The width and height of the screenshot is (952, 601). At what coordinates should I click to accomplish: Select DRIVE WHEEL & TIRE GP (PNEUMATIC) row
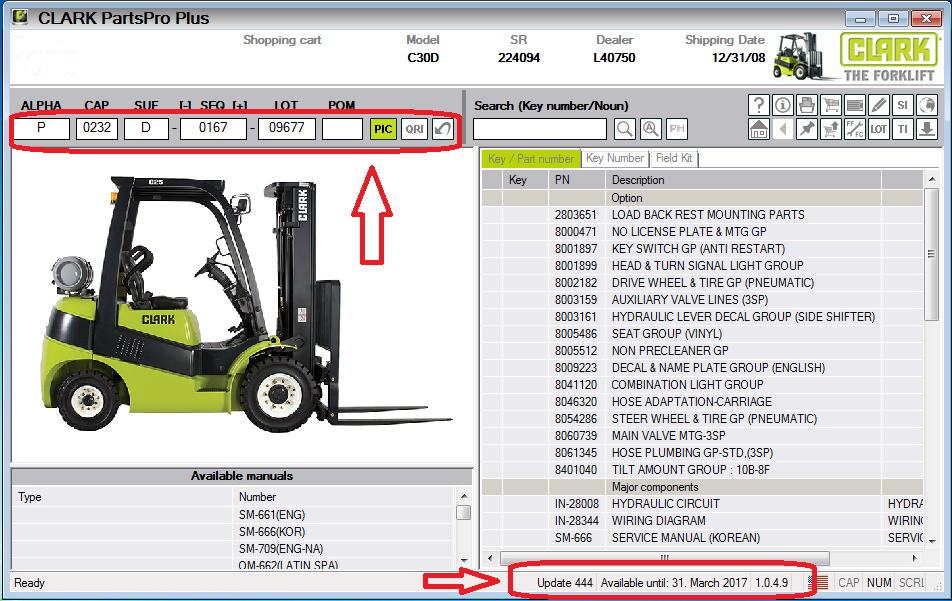tap(702, 283)
